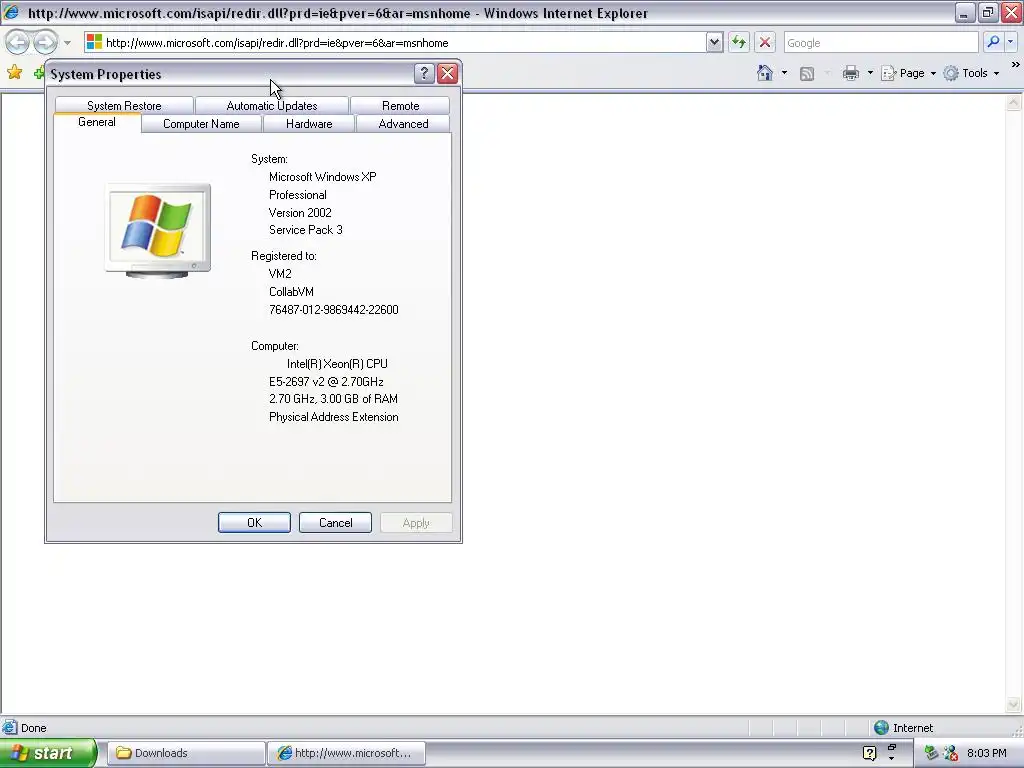Click the Windows Start button
The image size is (1024, 768).
pyautogui.click(x=47, y=753)
